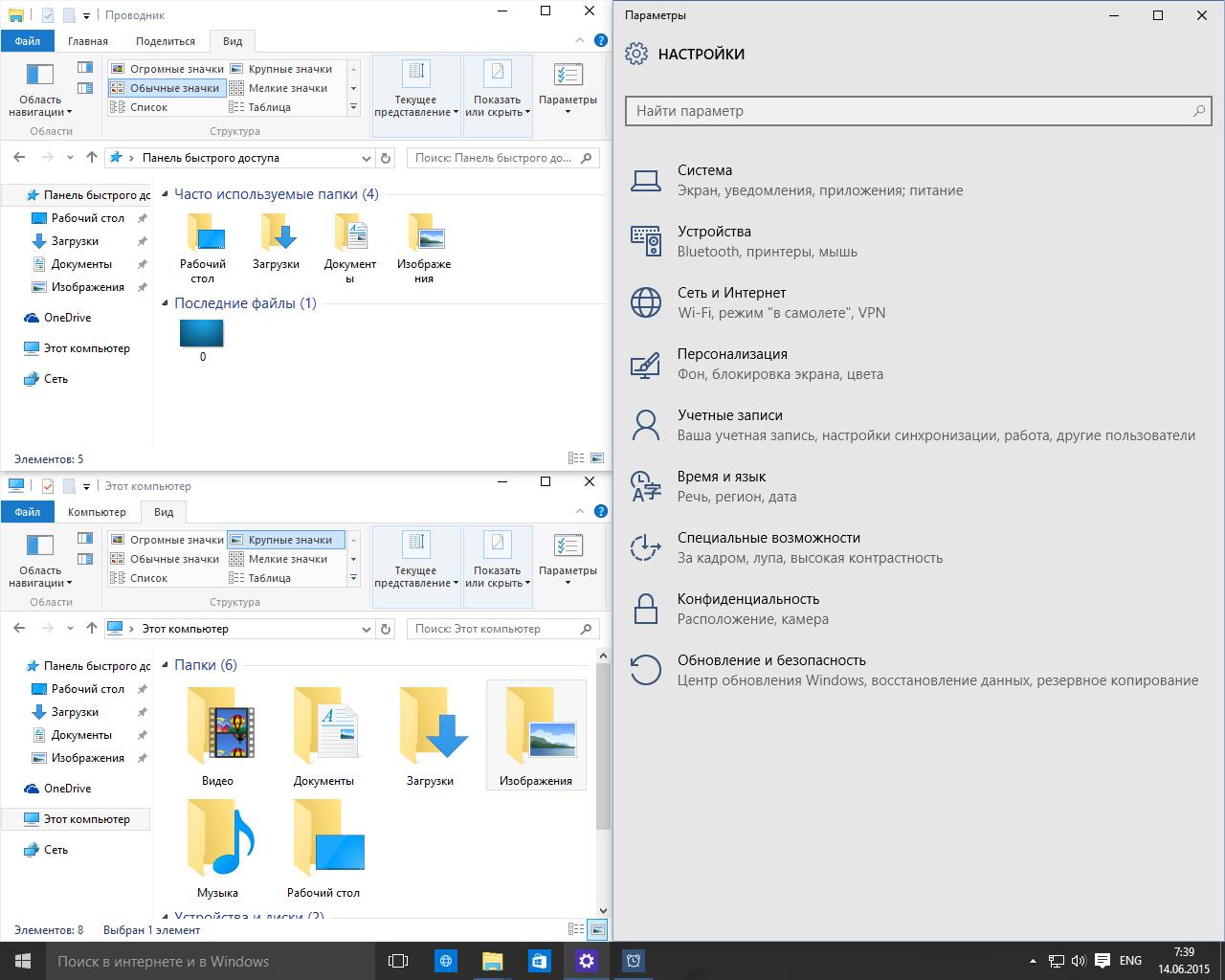Viewport: 1225px width, 980px height.
Task: Expand address dropdown in Этот компьютер bar
Action: click(x=366, y=629)
